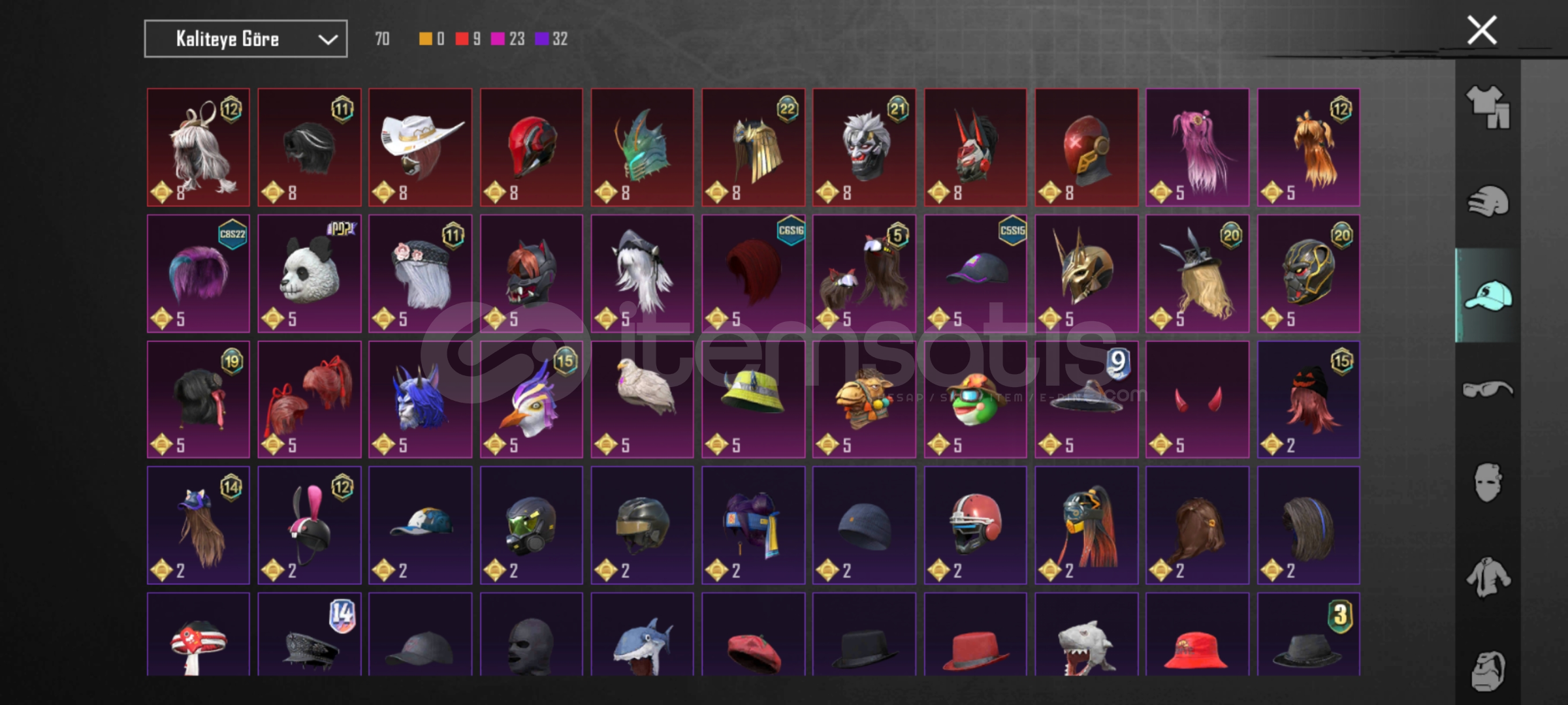
Task: Select the teal cap headgear category
Action: [x=1488, y=295]
